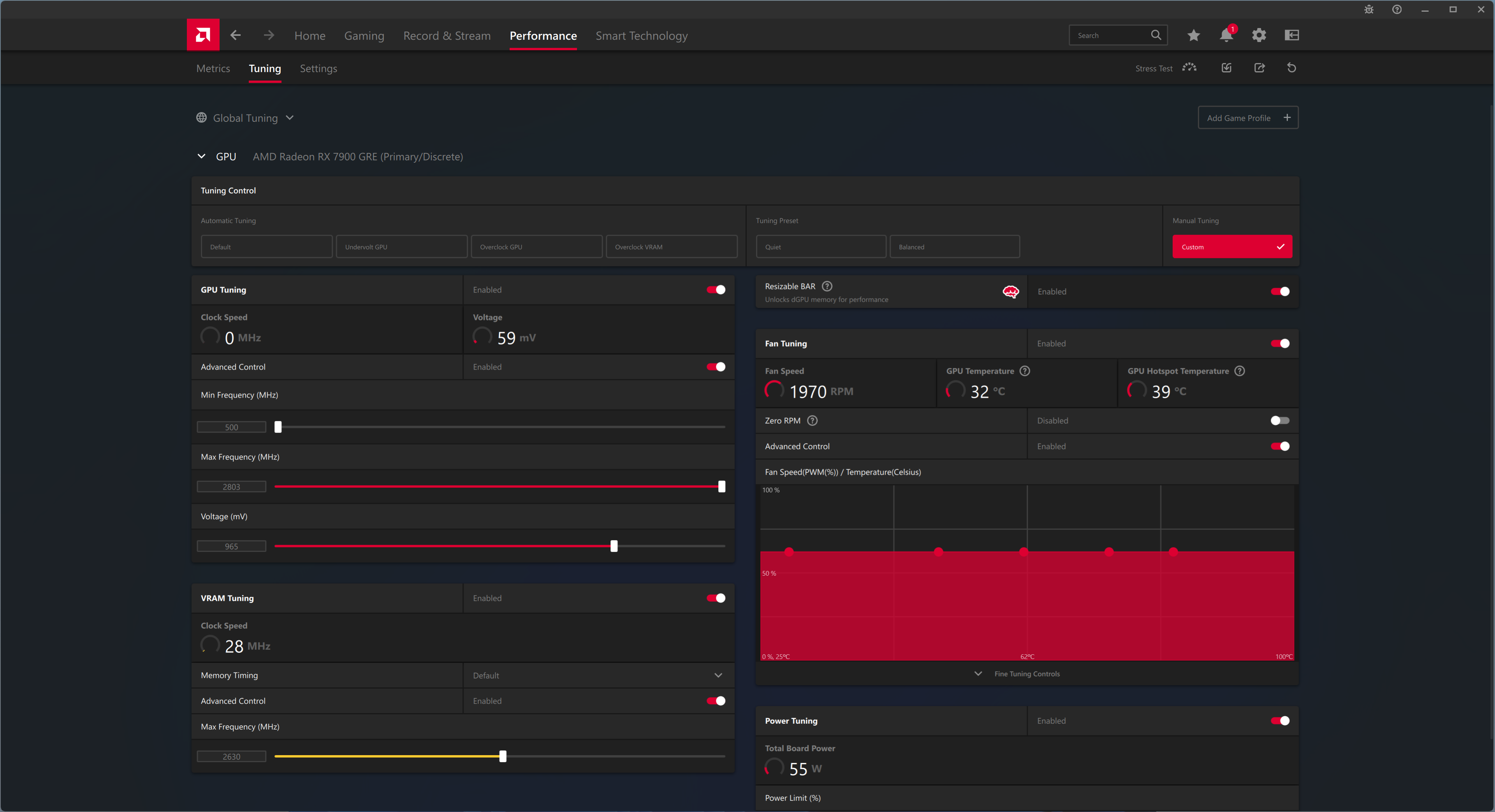Click the AMD logo home icon
The image size is (1495, 812).
[202, 35]
